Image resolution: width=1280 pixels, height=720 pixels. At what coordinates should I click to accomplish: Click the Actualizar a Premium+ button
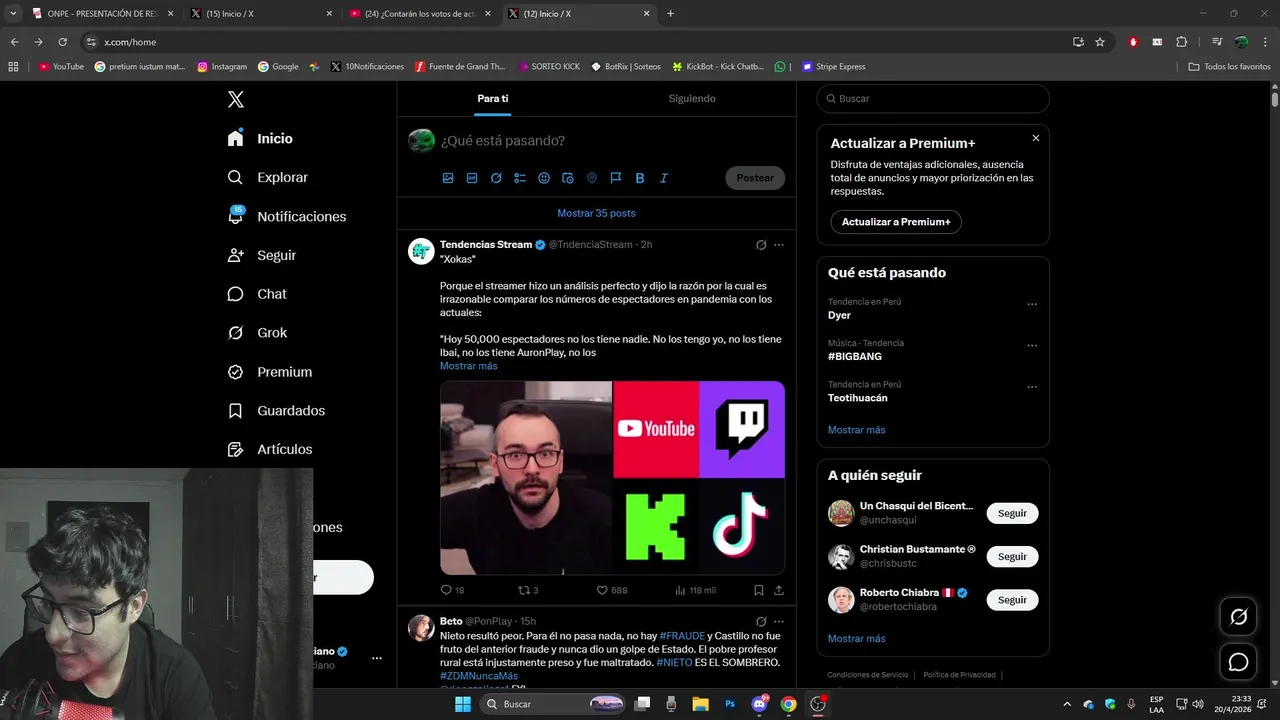click(x=896, y=222)
